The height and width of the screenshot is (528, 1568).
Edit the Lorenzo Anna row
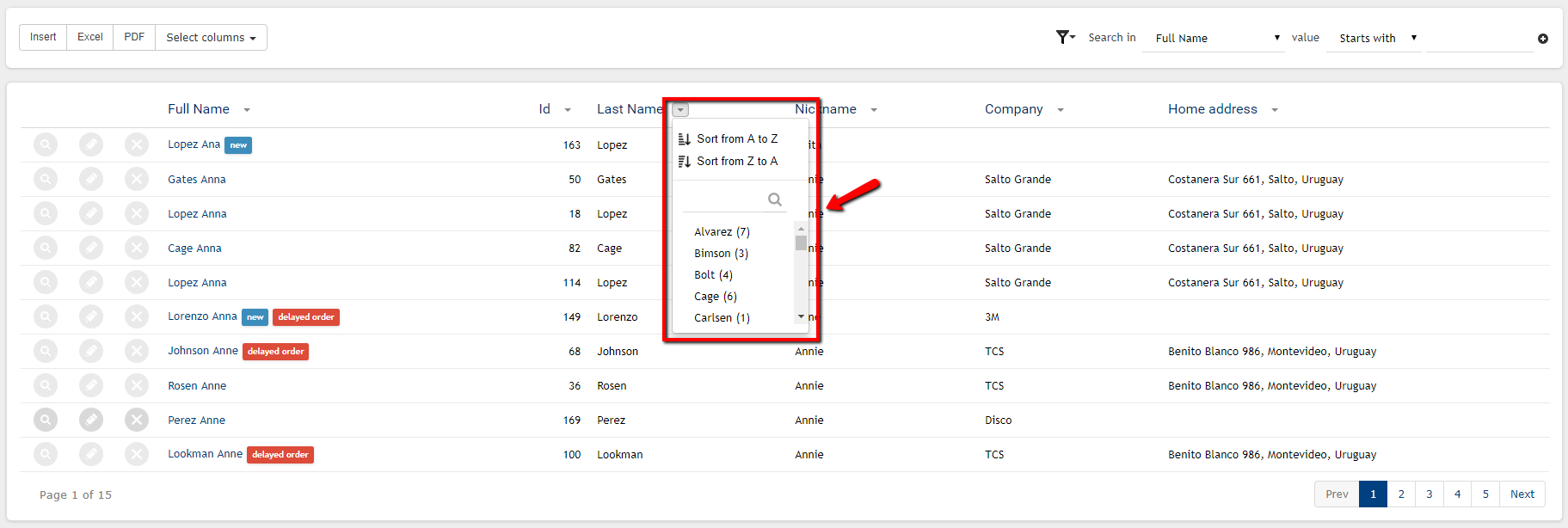pyautogui.click(x=91, y=316)
